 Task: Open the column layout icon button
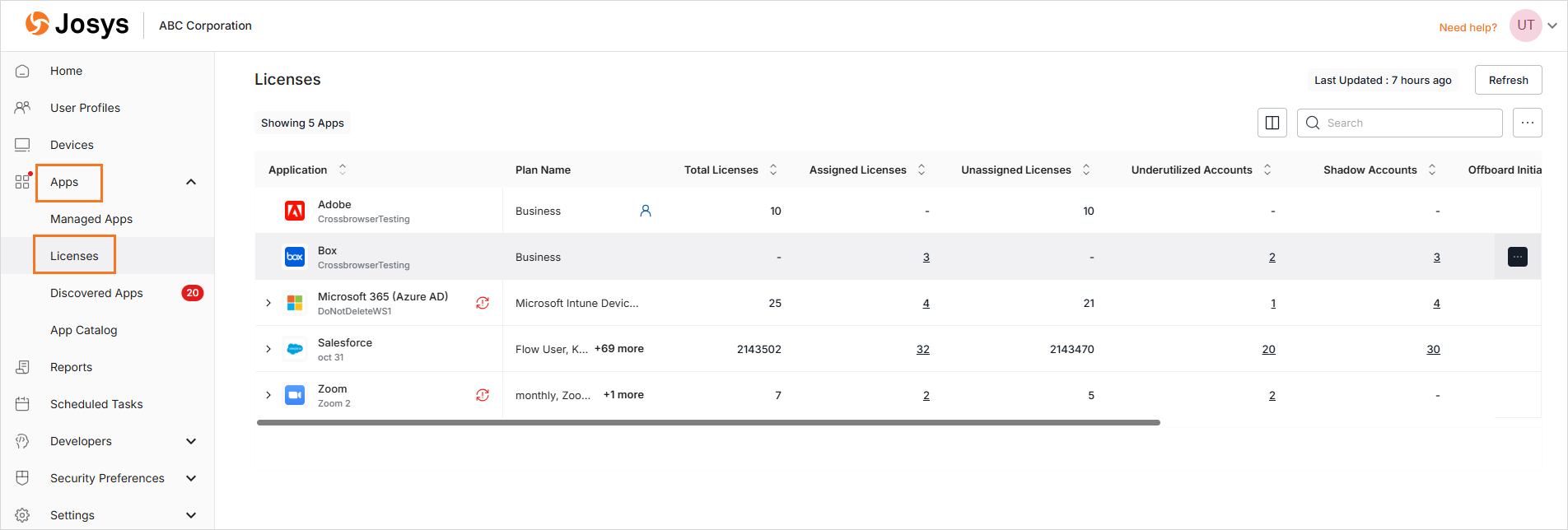[1272, 123]
